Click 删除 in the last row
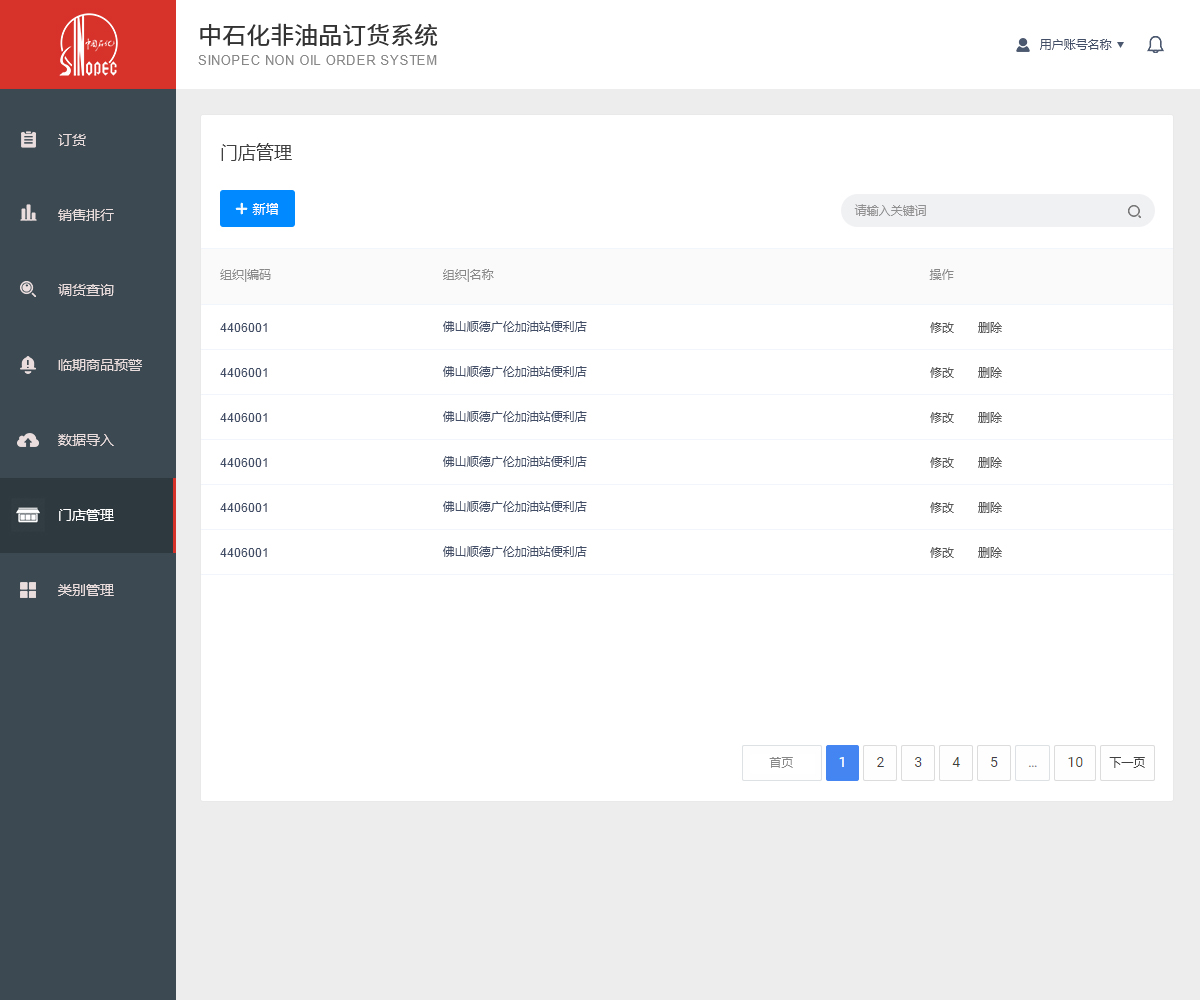 [989, 553]
